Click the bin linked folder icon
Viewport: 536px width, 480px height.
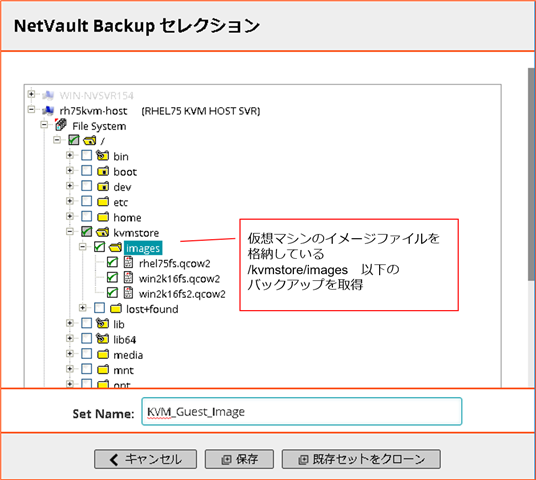103,155
